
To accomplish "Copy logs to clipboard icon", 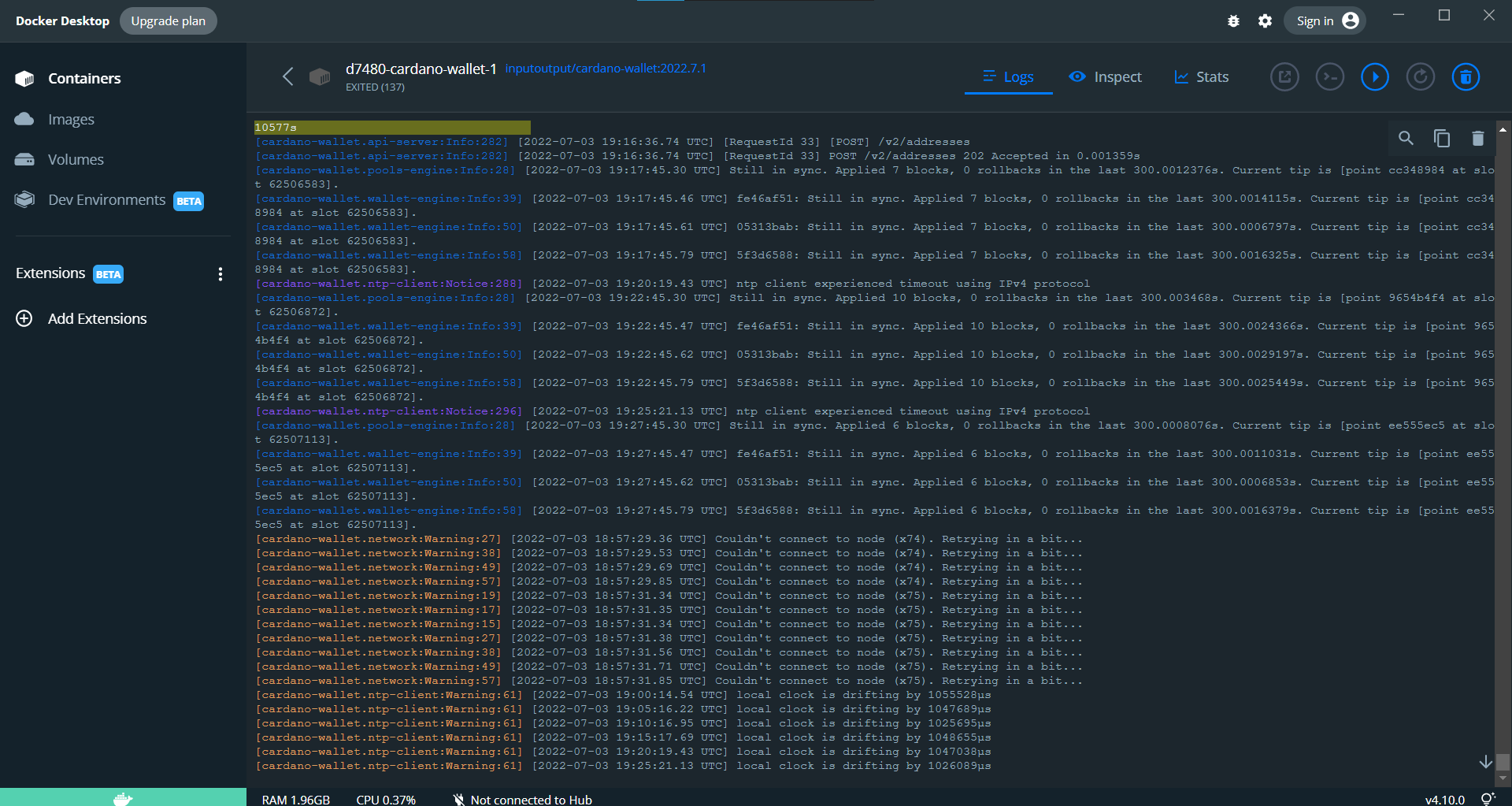I will point(1442,139).
